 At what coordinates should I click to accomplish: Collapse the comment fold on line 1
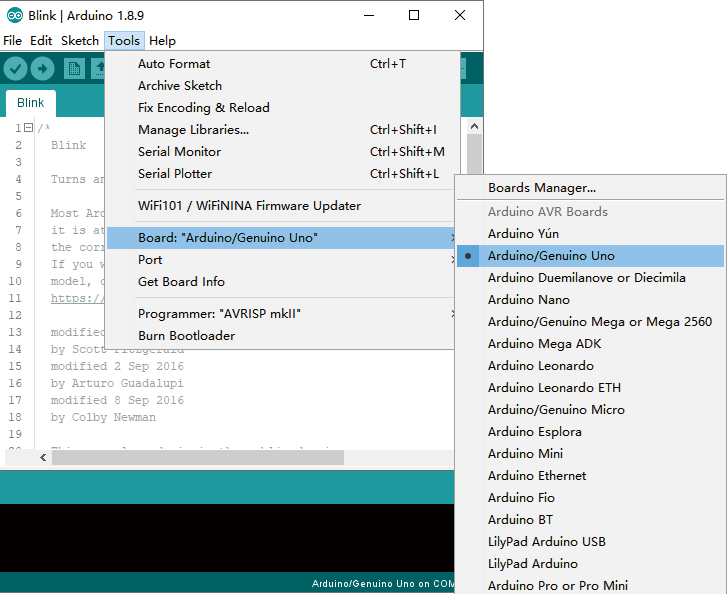28,128
